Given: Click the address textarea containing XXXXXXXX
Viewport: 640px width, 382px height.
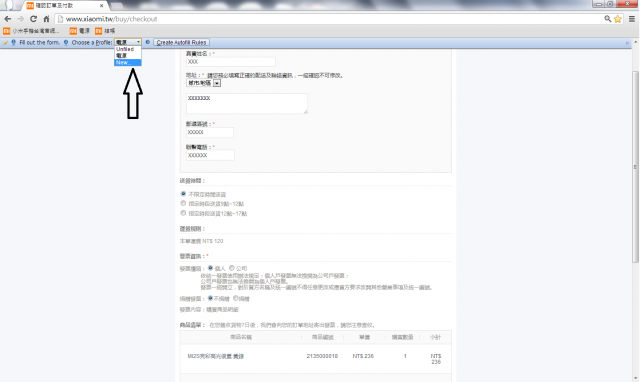Looking at the screenshot, I should [247, 104].
